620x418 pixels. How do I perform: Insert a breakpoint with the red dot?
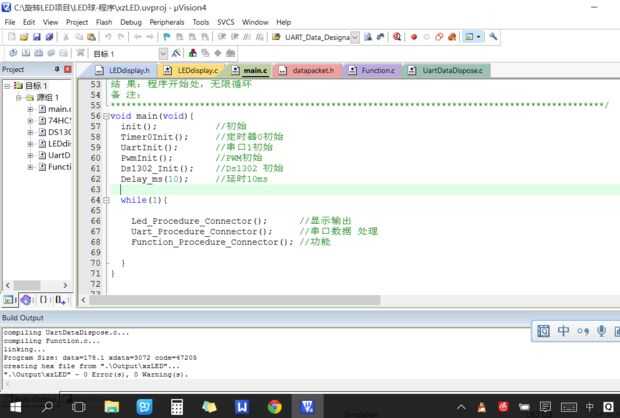click(414, 37)
